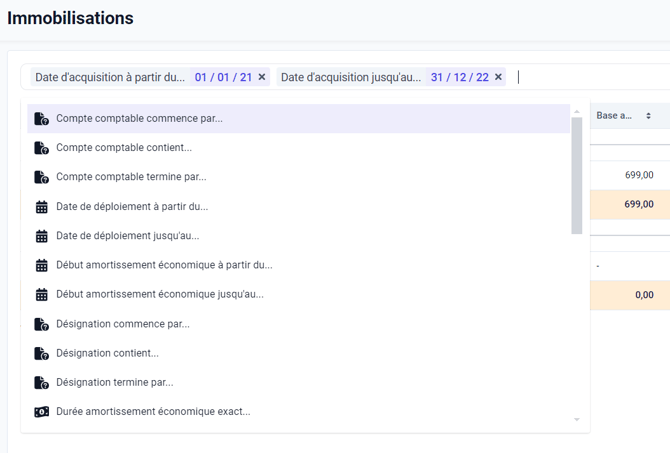Click calendar icon beside Début amortissement économique jusqu'au
This screenshot has height=453, width=670.
(x=41, y=295)
